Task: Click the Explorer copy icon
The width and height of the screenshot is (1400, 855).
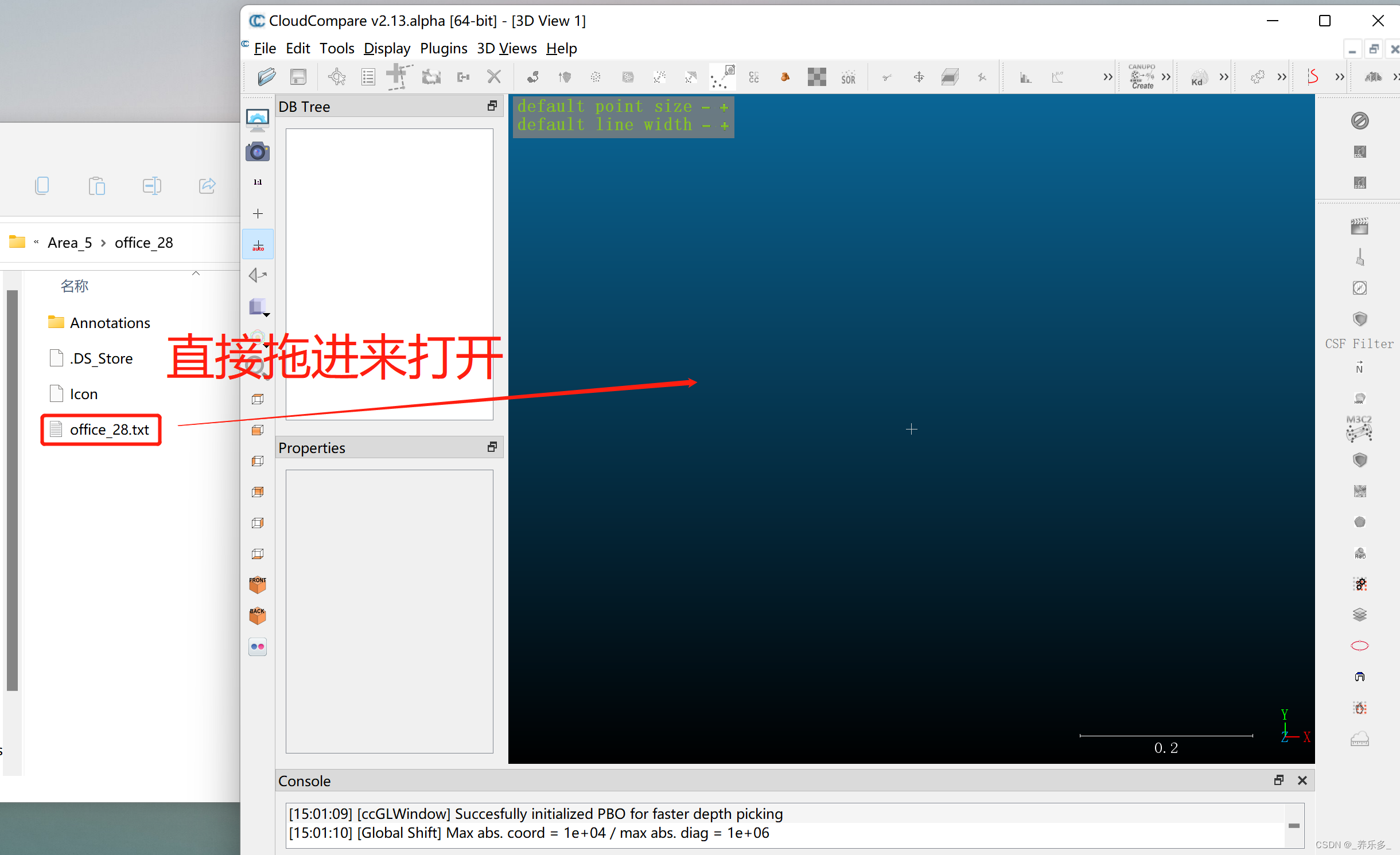Action: pos(42,185)
